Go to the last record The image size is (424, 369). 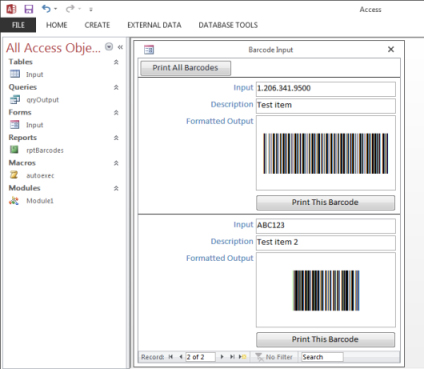[232, 357]
